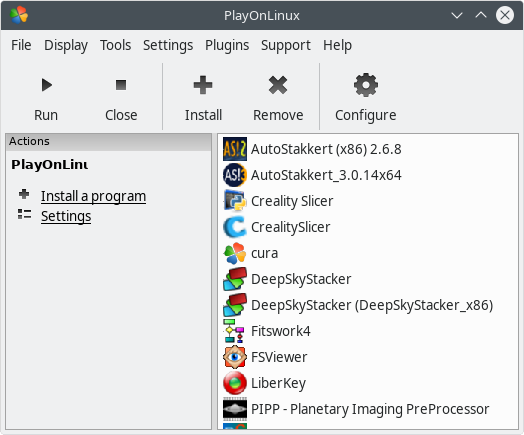Open the Display menu
524x435 pixels.
click(66, 45)
